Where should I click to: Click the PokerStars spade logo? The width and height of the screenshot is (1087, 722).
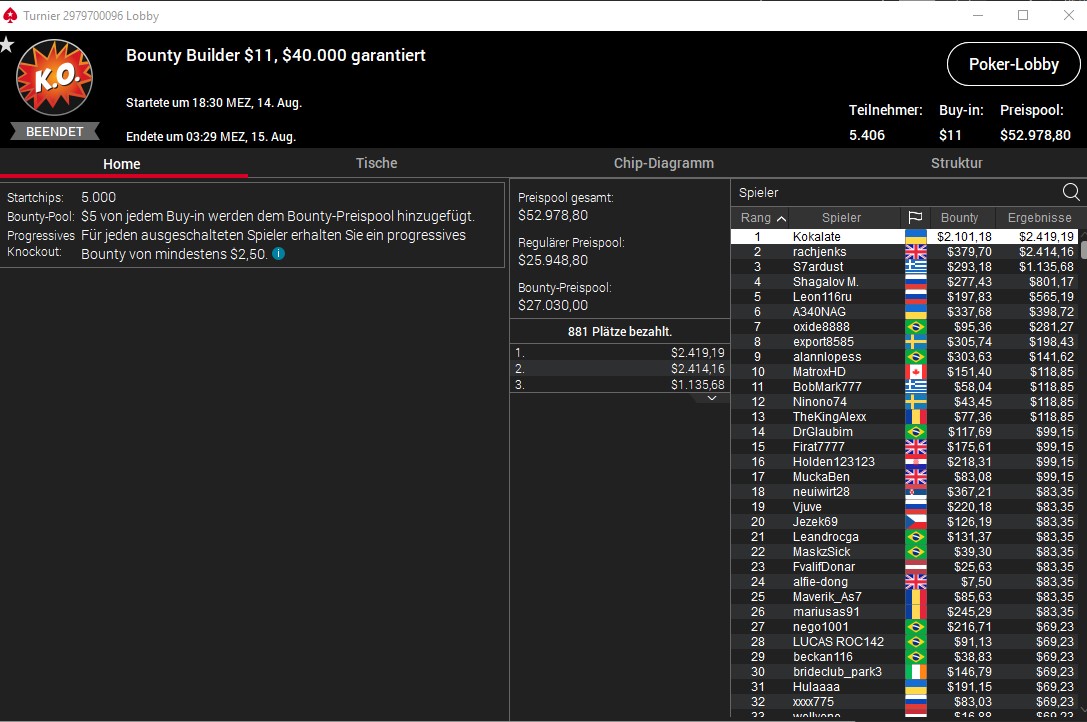click(10, 15)
